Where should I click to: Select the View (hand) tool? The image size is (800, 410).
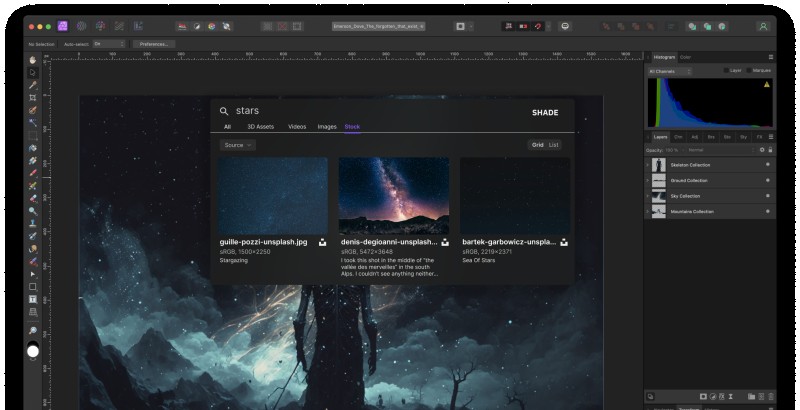[33, 60]
